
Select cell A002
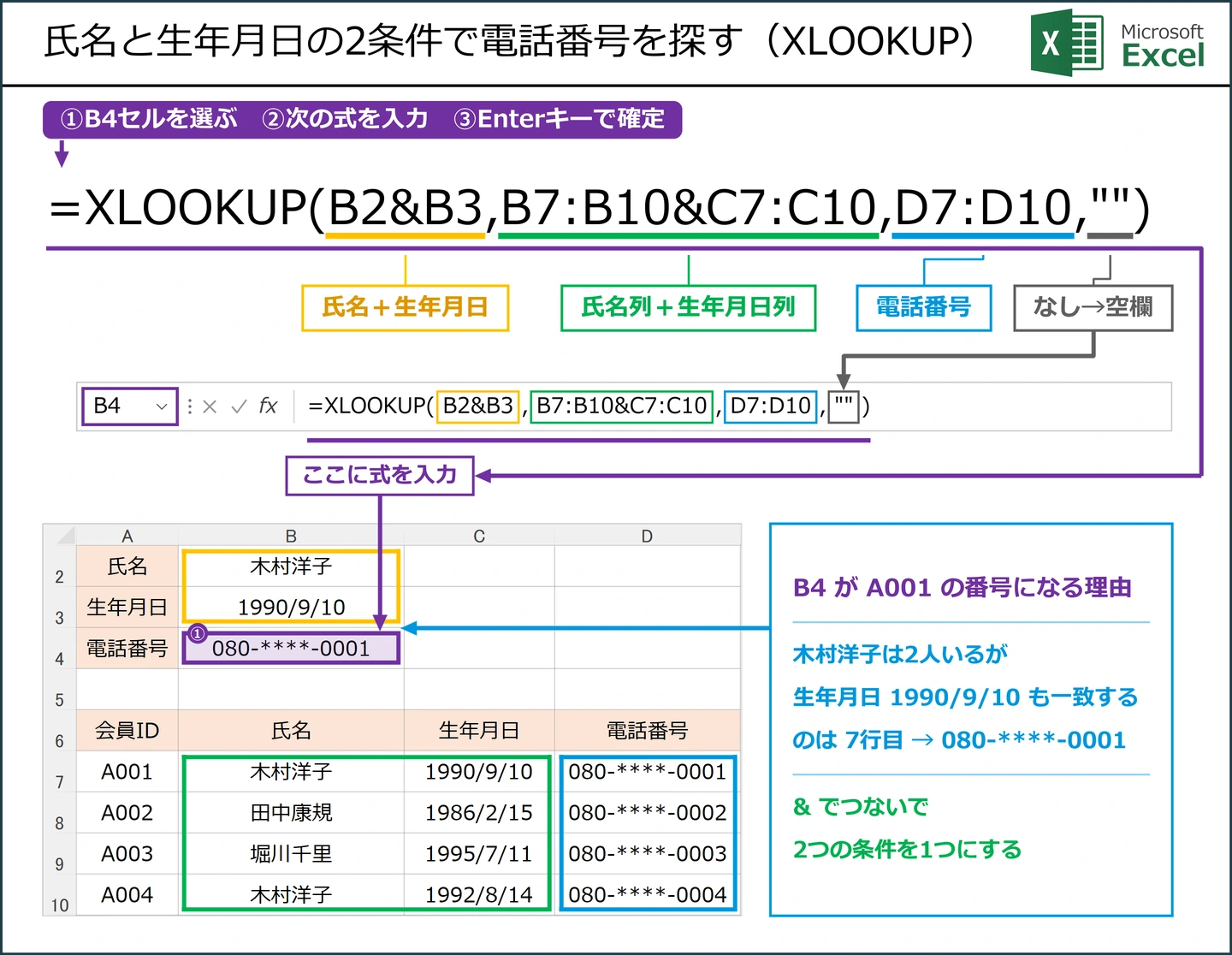(127, 813)
